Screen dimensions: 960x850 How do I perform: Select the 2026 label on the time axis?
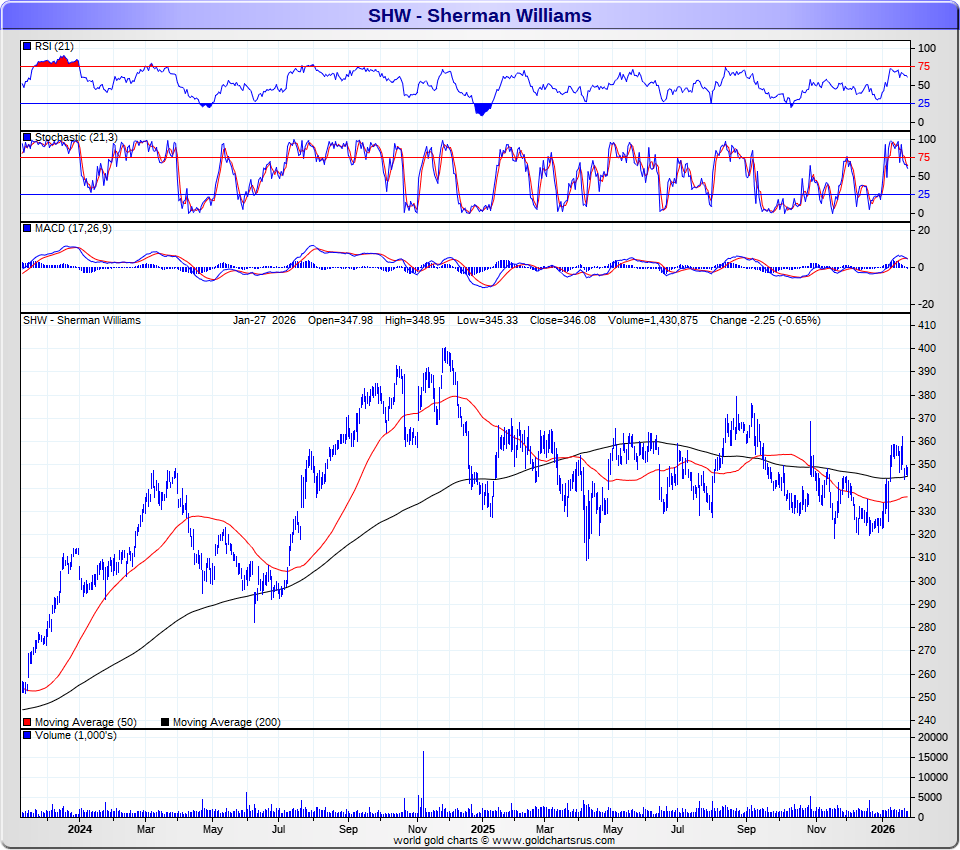[882, 829]
